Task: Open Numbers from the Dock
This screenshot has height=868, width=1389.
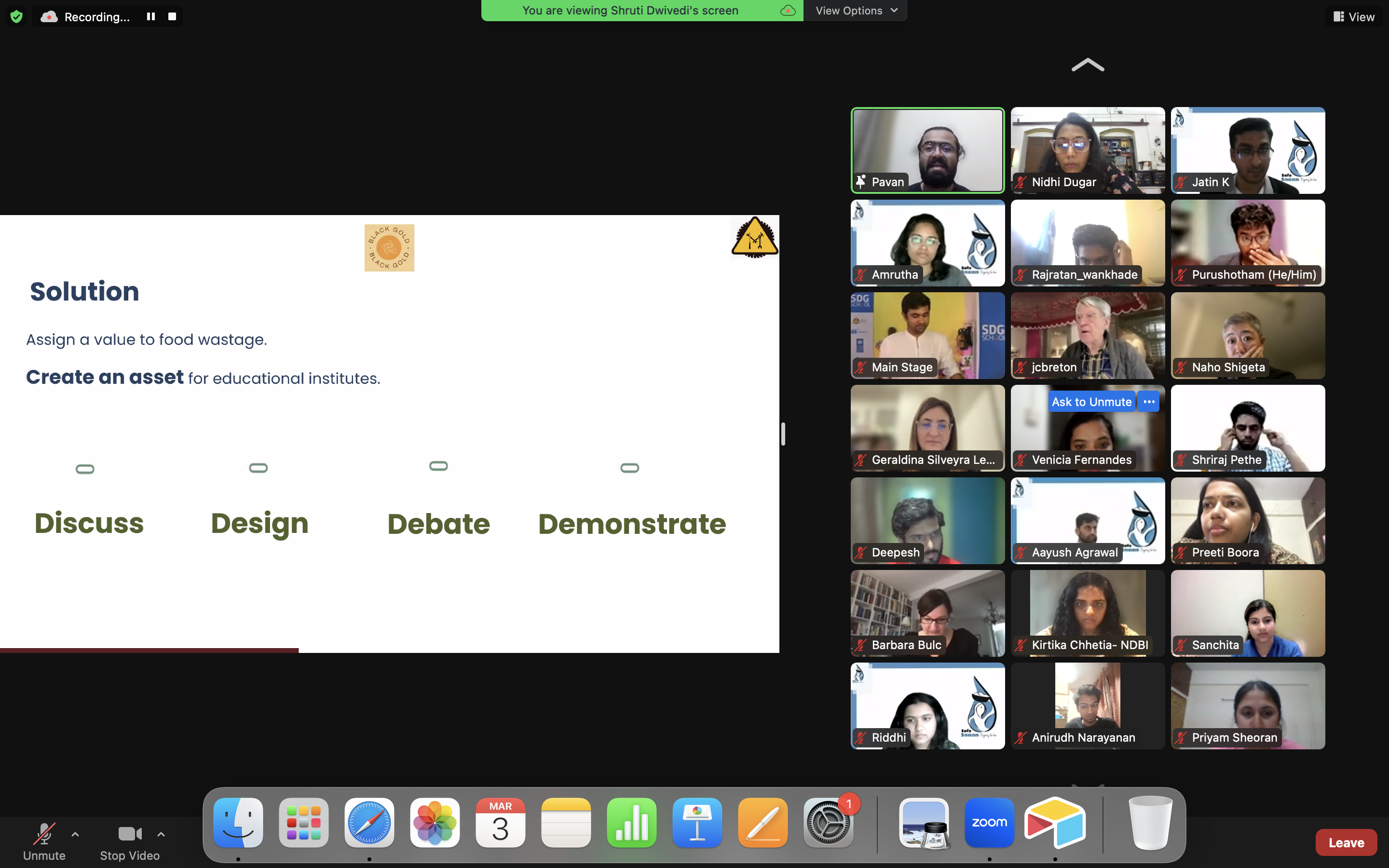Action: click(x=631, y=823)
